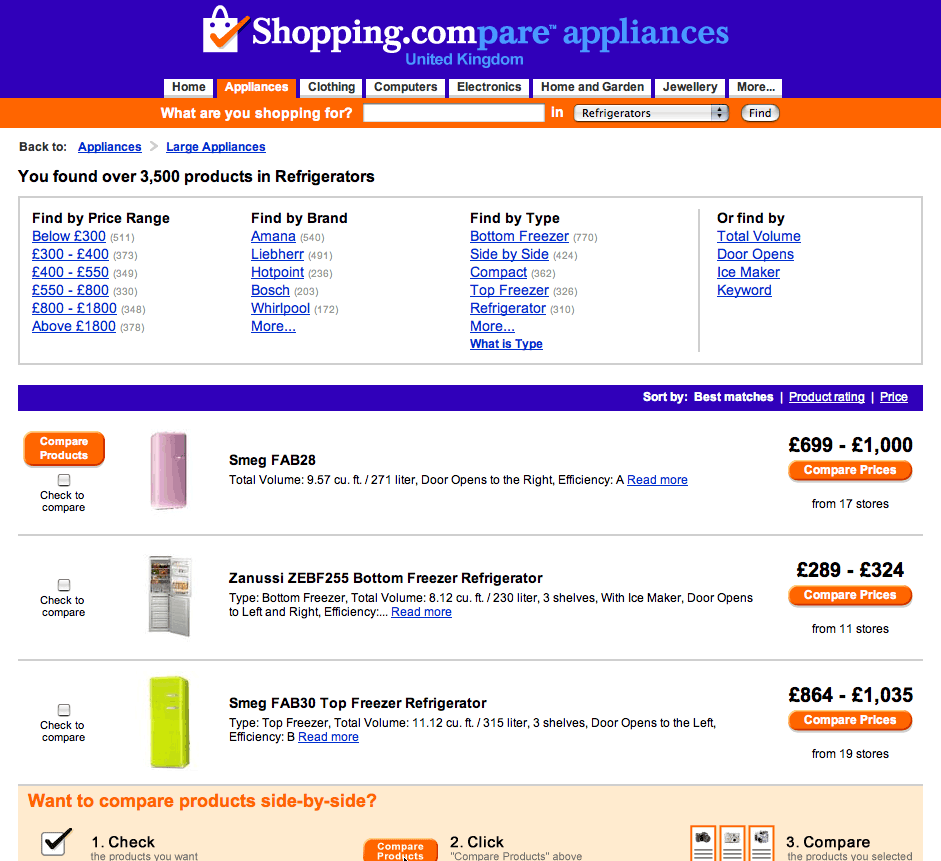Image resolution: width=941 pixels, height=861 pixels.
Task: Open the Home and Garden tab
Action: (x=592, y=88)
